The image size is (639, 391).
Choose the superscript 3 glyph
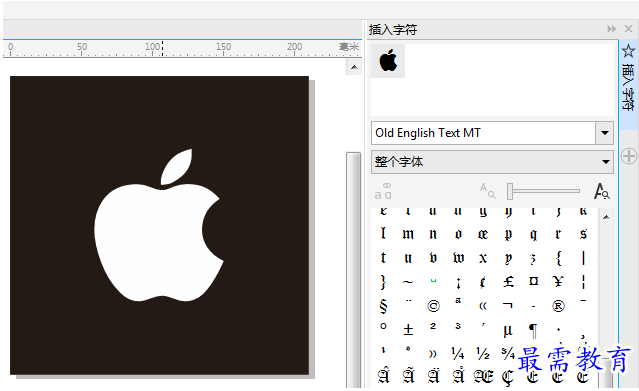458,326
